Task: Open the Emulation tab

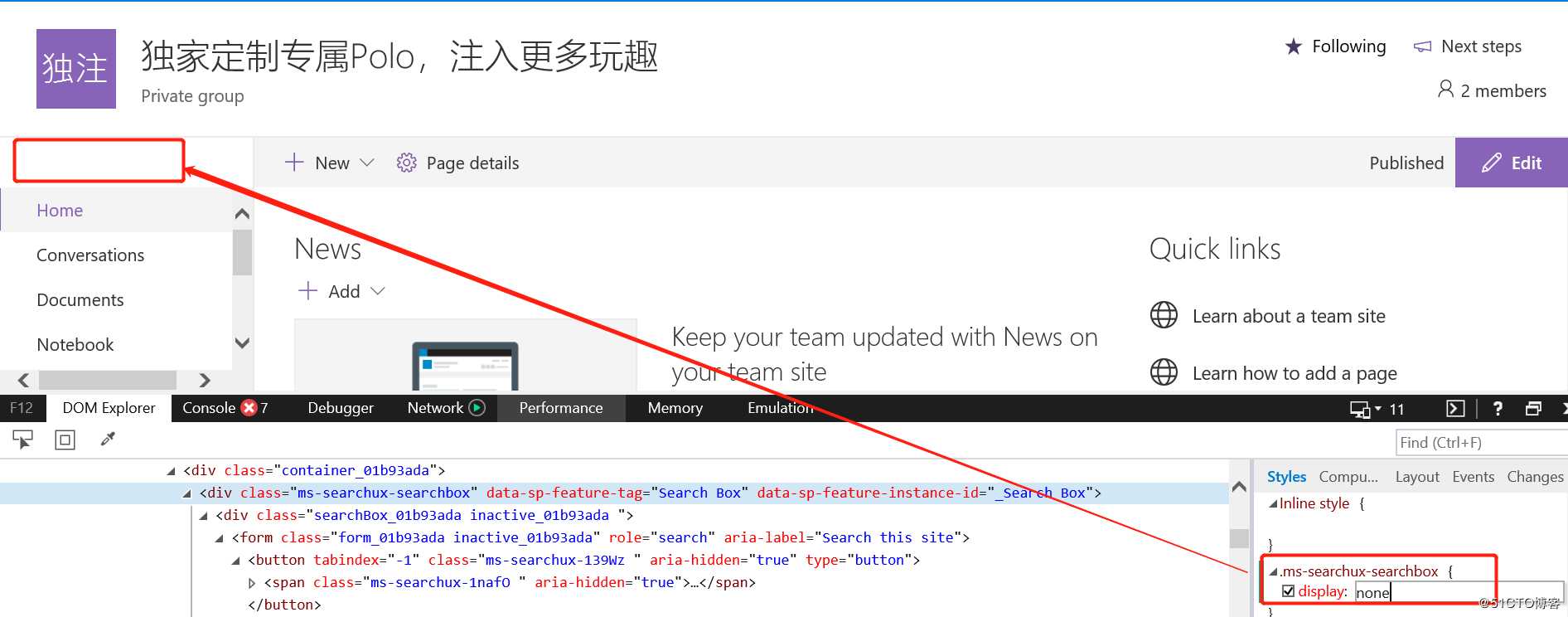Action: pyautogui.click(x=780, y=408)
